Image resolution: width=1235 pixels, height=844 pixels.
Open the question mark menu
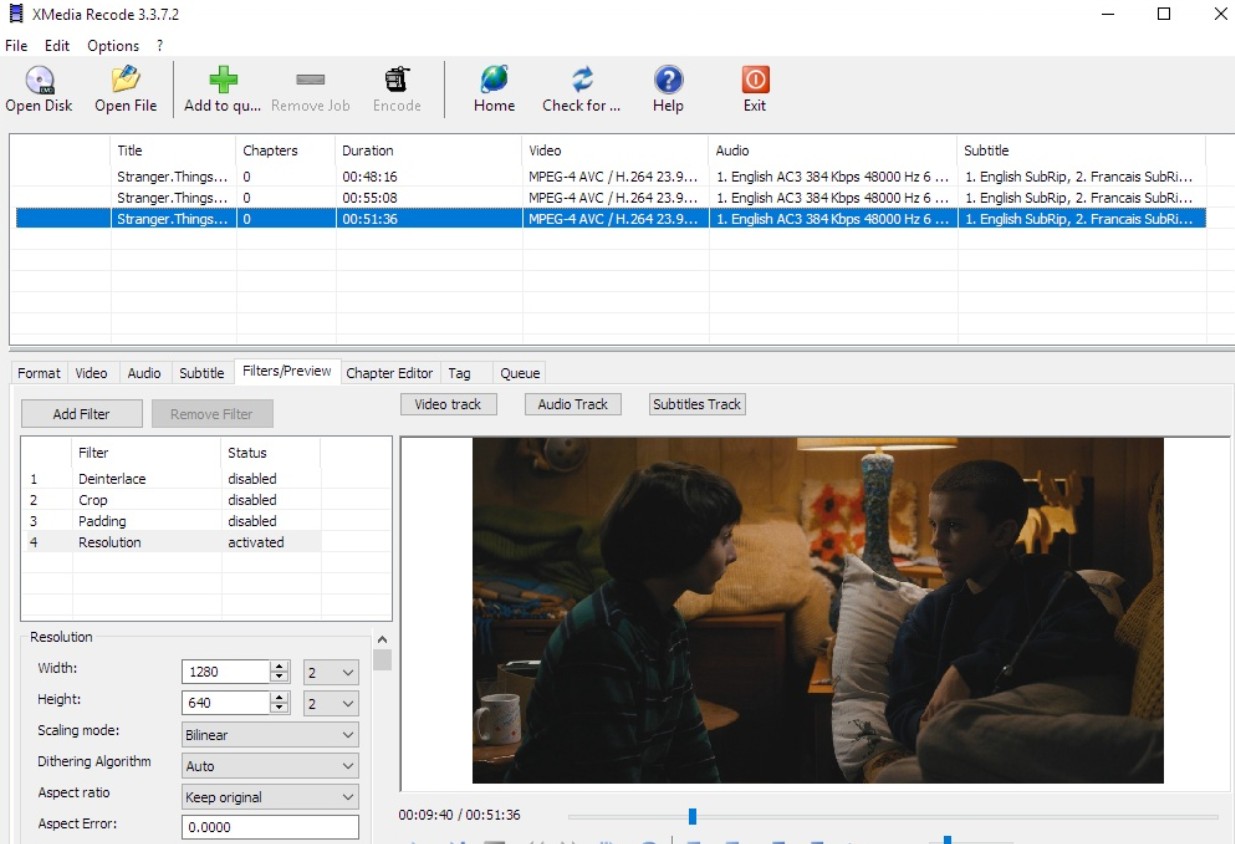pyautogui.click(x=160, y=46)
